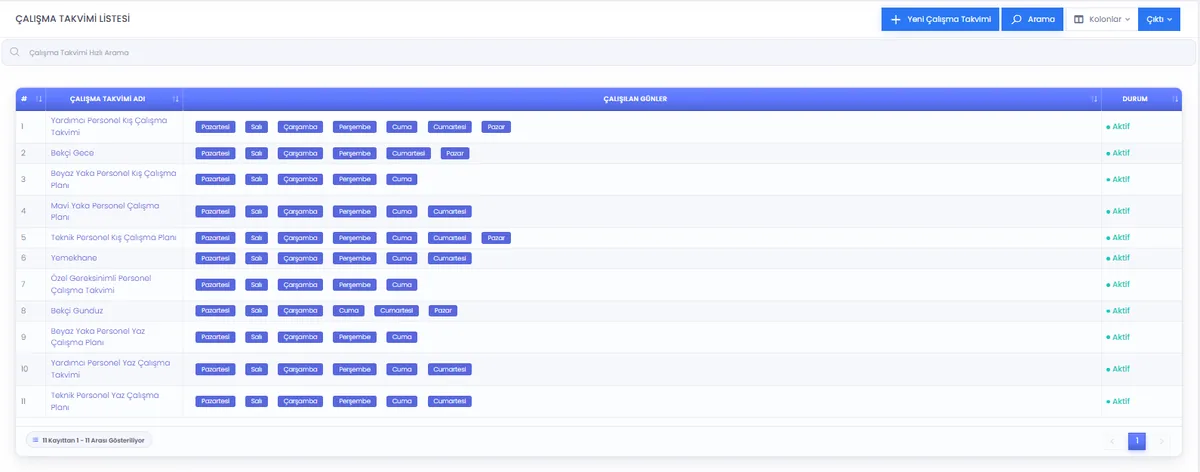Open the Arama search button
1200x472 pixels.
click(x=1032, y=19)
